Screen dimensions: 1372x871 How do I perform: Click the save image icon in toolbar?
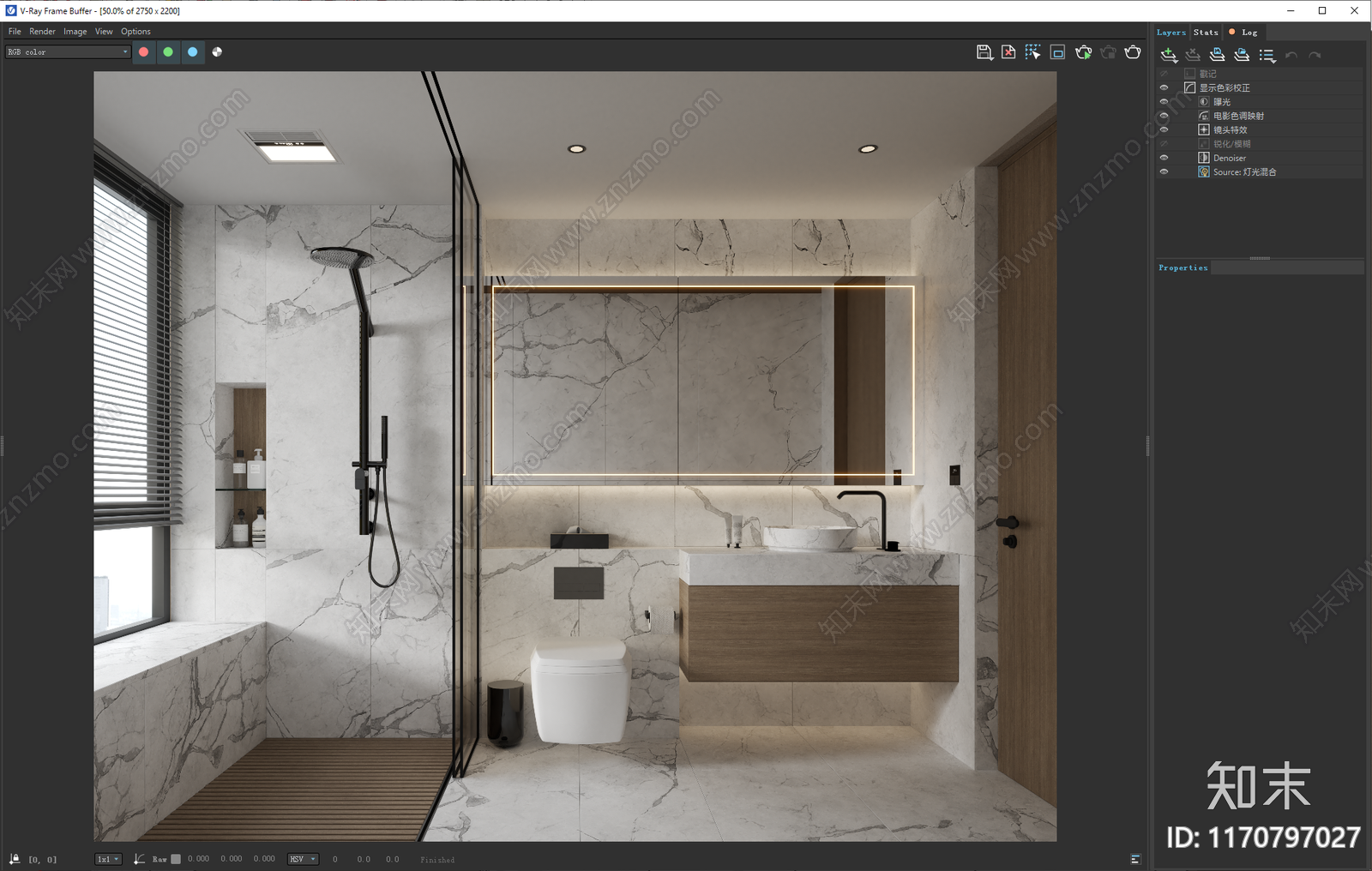click(984, 52)
